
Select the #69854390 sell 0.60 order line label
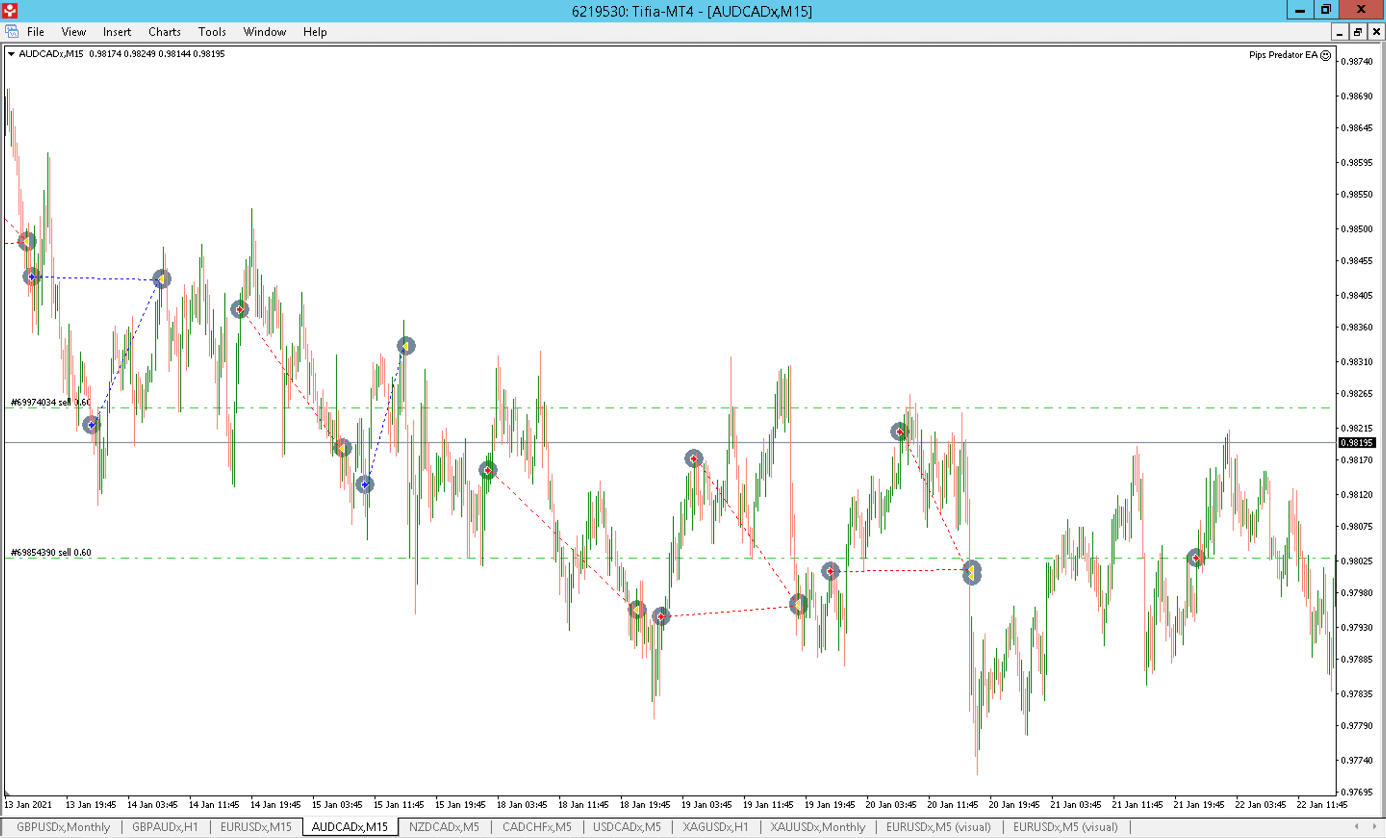(x=50, y=552)
